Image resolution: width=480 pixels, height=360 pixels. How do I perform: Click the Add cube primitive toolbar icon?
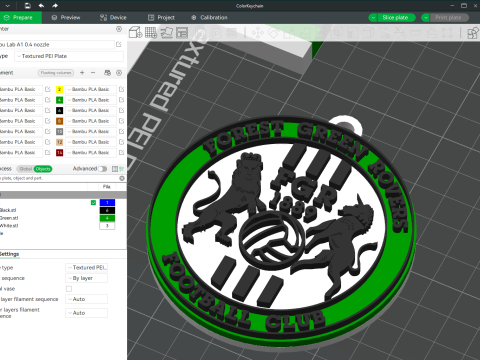point(135,33)
